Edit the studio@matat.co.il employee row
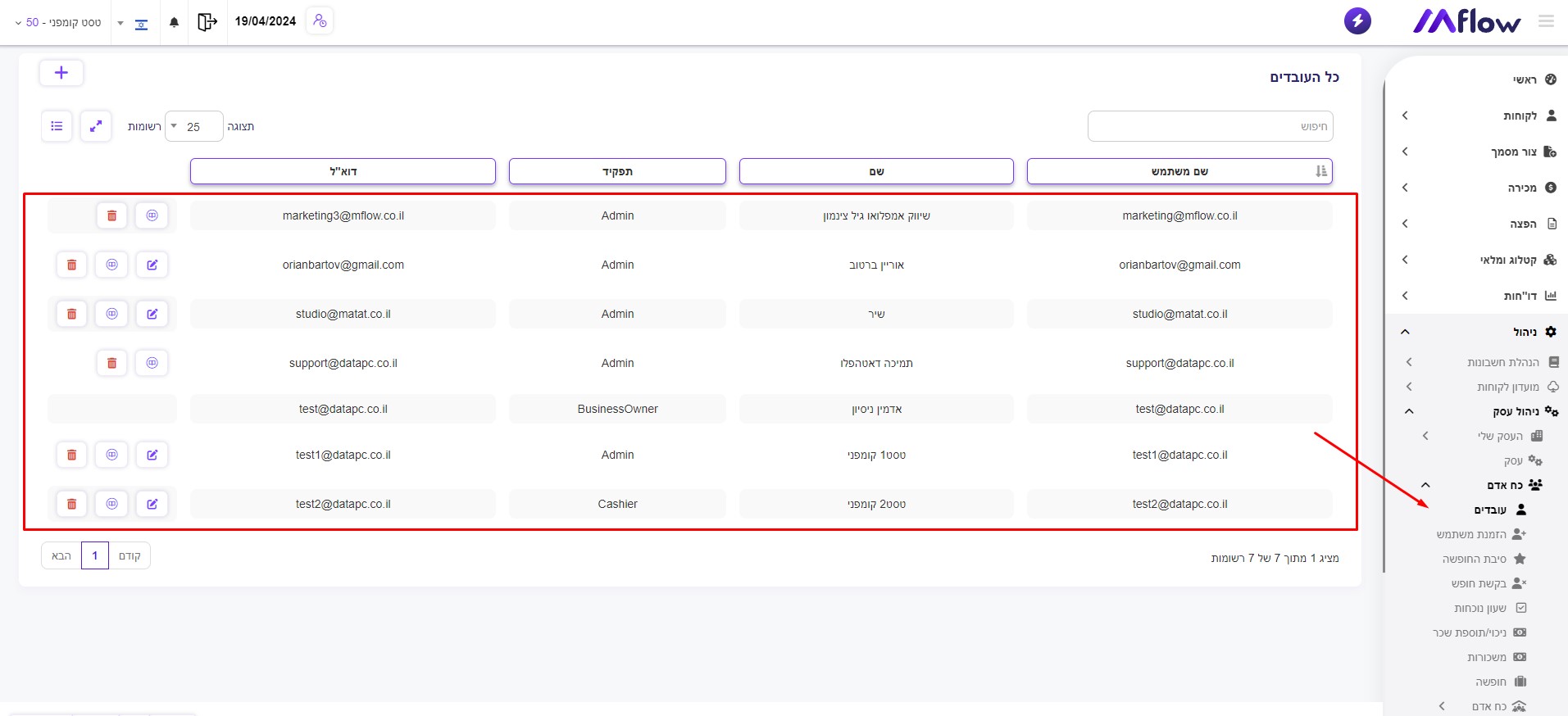Screen dimensions: 1568x716 pos(152,314)
